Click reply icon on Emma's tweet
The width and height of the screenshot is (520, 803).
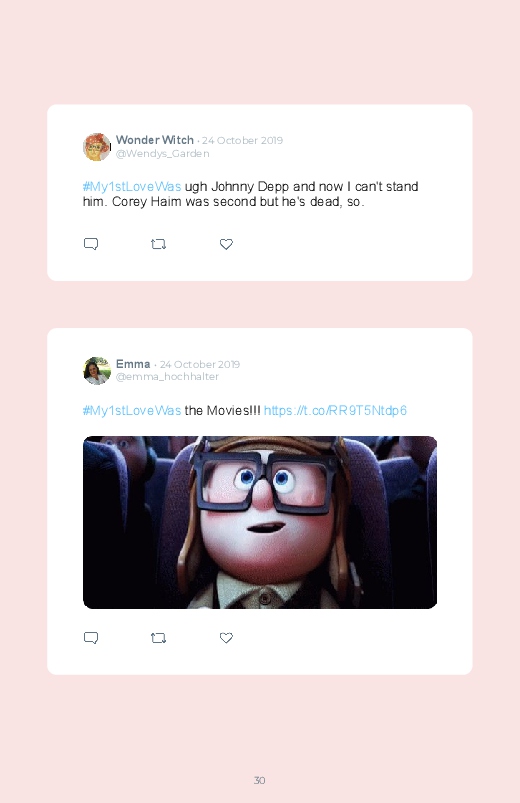click(x=91, y=638)
